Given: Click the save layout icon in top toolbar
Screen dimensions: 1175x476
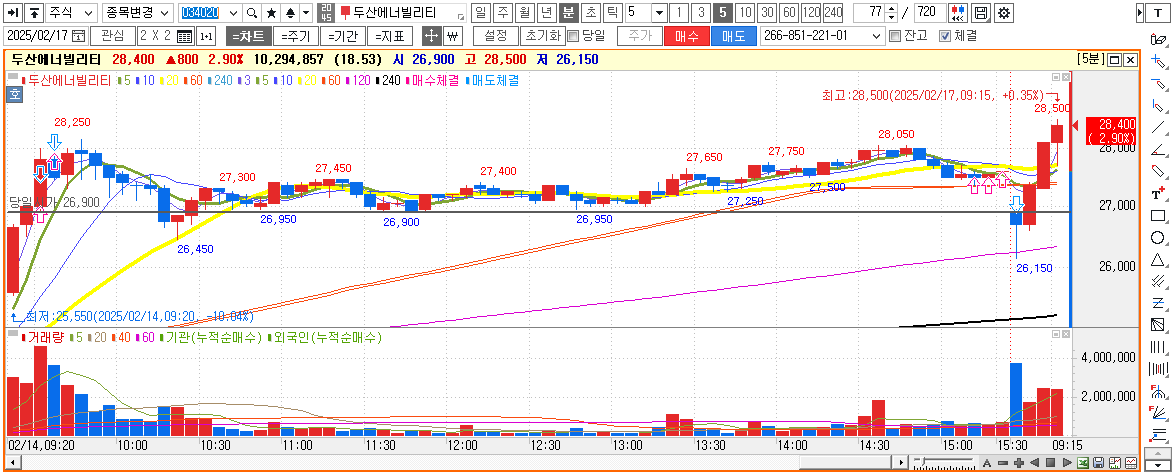Looking at the screenshot, I should coord(981,13).
